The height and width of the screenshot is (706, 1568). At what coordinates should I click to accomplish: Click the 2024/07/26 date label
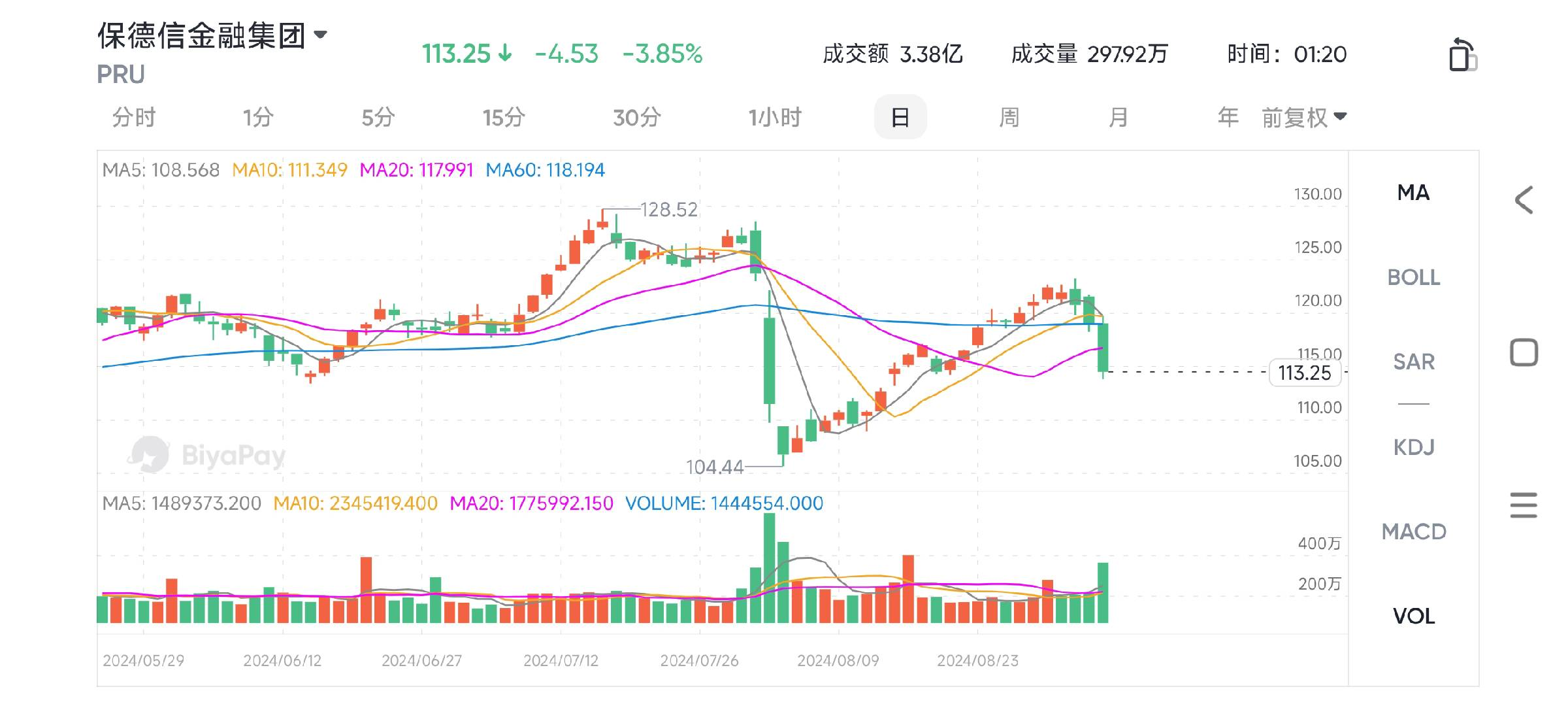click(699, 660)
